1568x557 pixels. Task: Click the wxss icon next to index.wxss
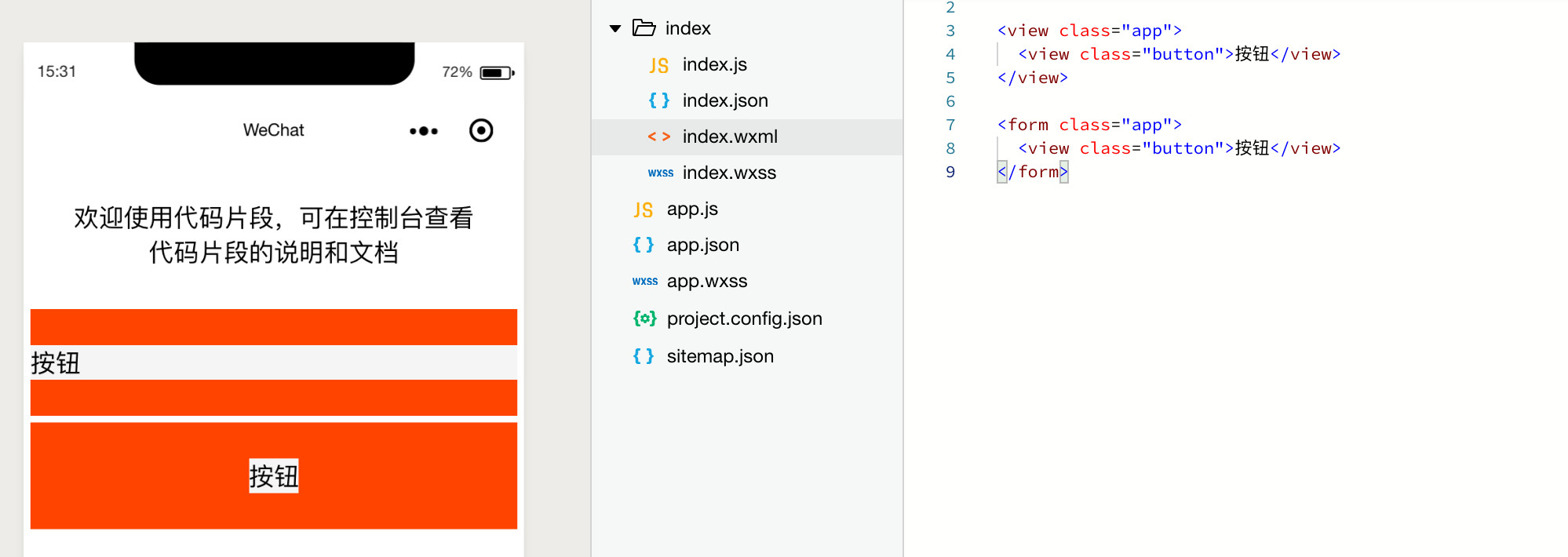point(660,173)
